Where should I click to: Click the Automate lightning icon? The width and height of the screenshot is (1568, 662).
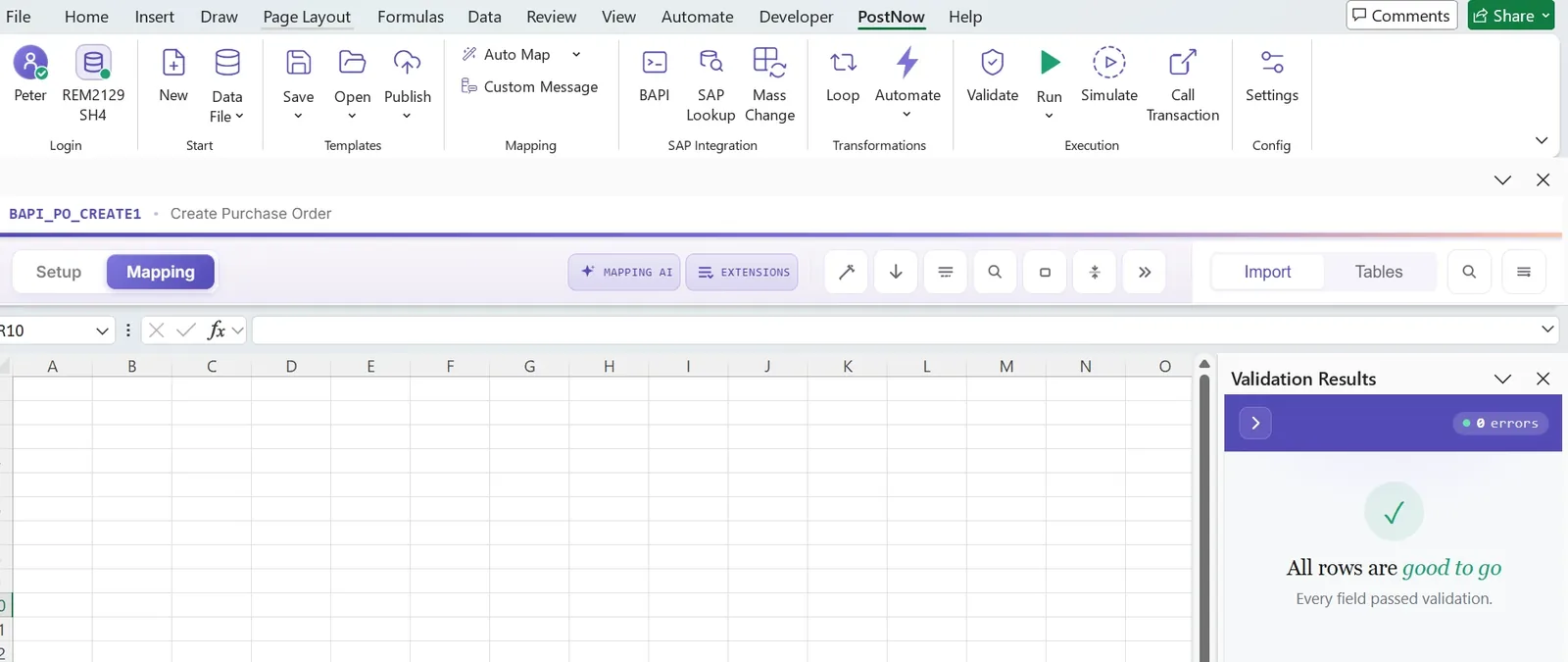(x=907, y=63)
